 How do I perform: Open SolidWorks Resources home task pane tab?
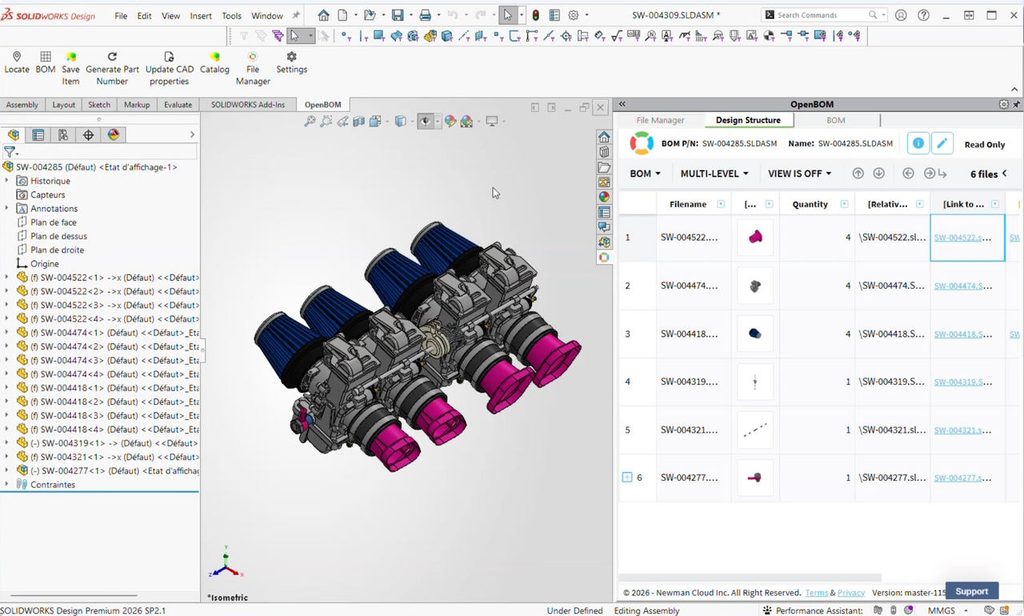click(x=604, y=137)
